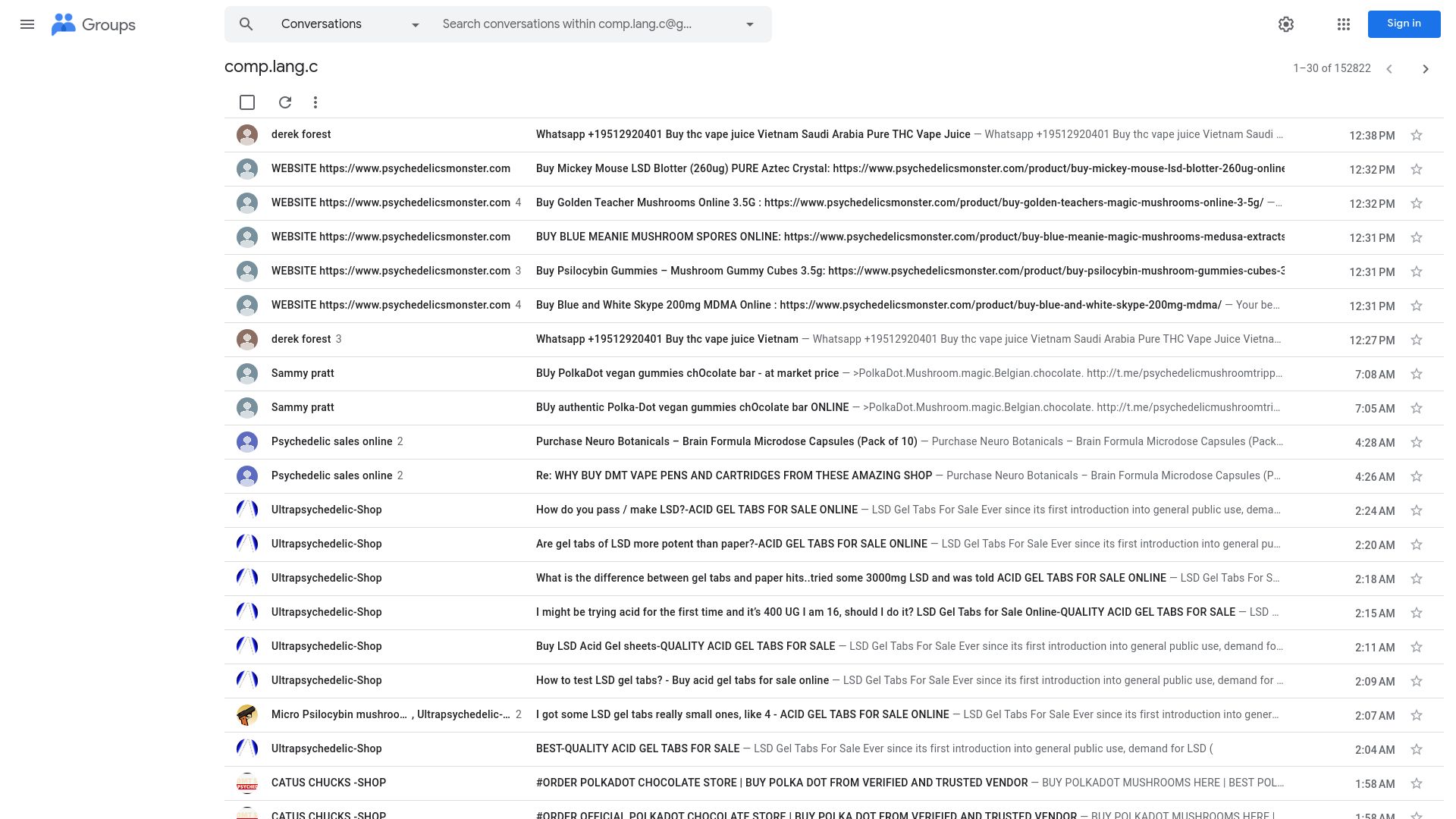Open the 'BUY BLUE MEANIE MUSHROOM SPORES' conversation
This screenshot has height=819, width=1456.
click(833, 237)
